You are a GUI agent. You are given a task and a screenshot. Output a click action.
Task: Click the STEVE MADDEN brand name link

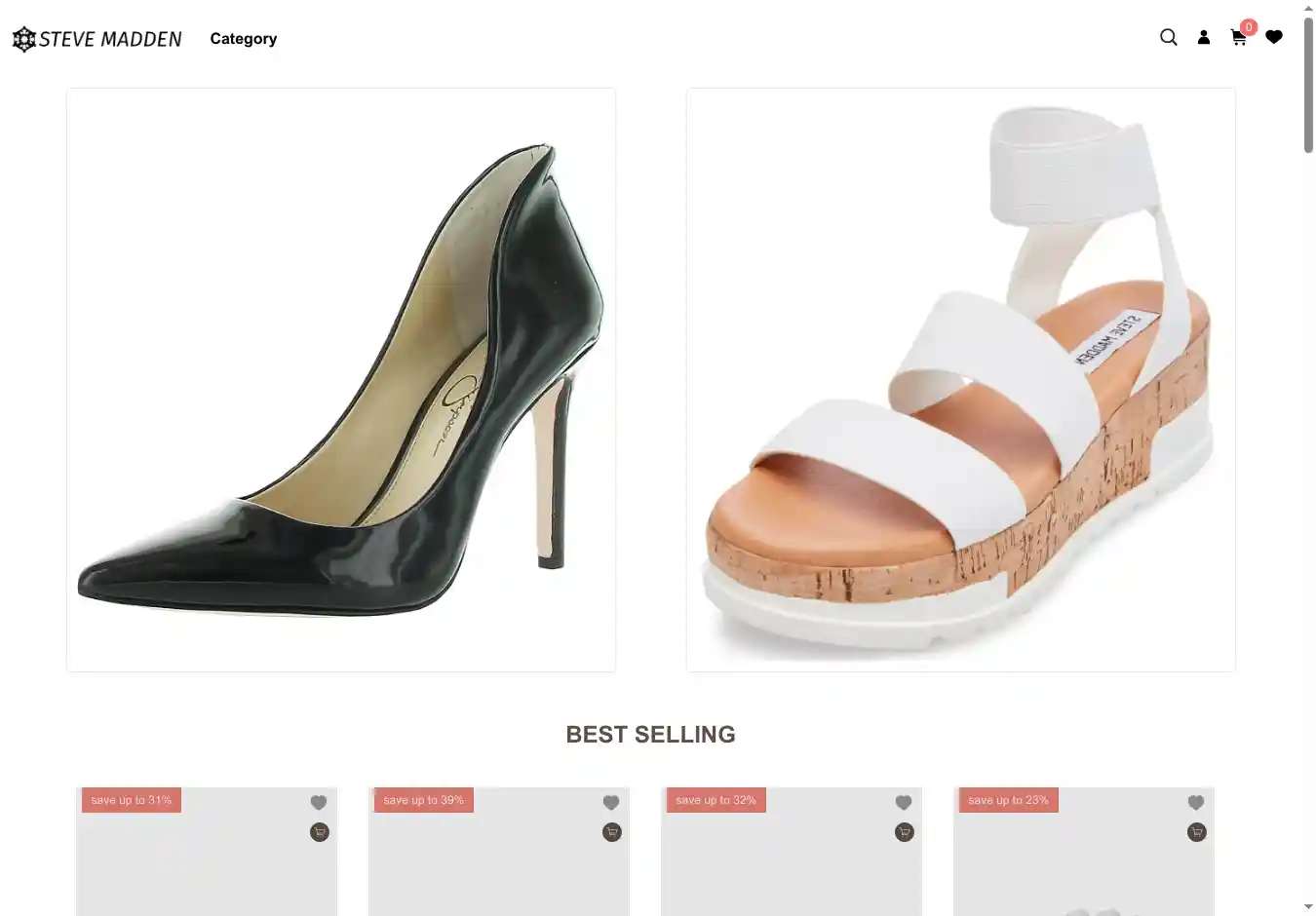(x=110, y=39)
